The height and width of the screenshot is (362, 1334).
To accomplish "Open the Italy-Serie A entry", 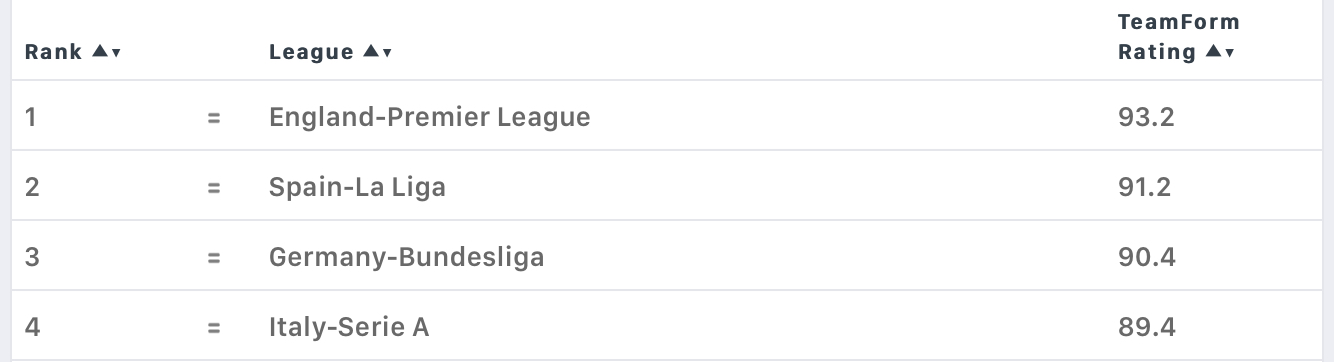I will tap(349, 327).
